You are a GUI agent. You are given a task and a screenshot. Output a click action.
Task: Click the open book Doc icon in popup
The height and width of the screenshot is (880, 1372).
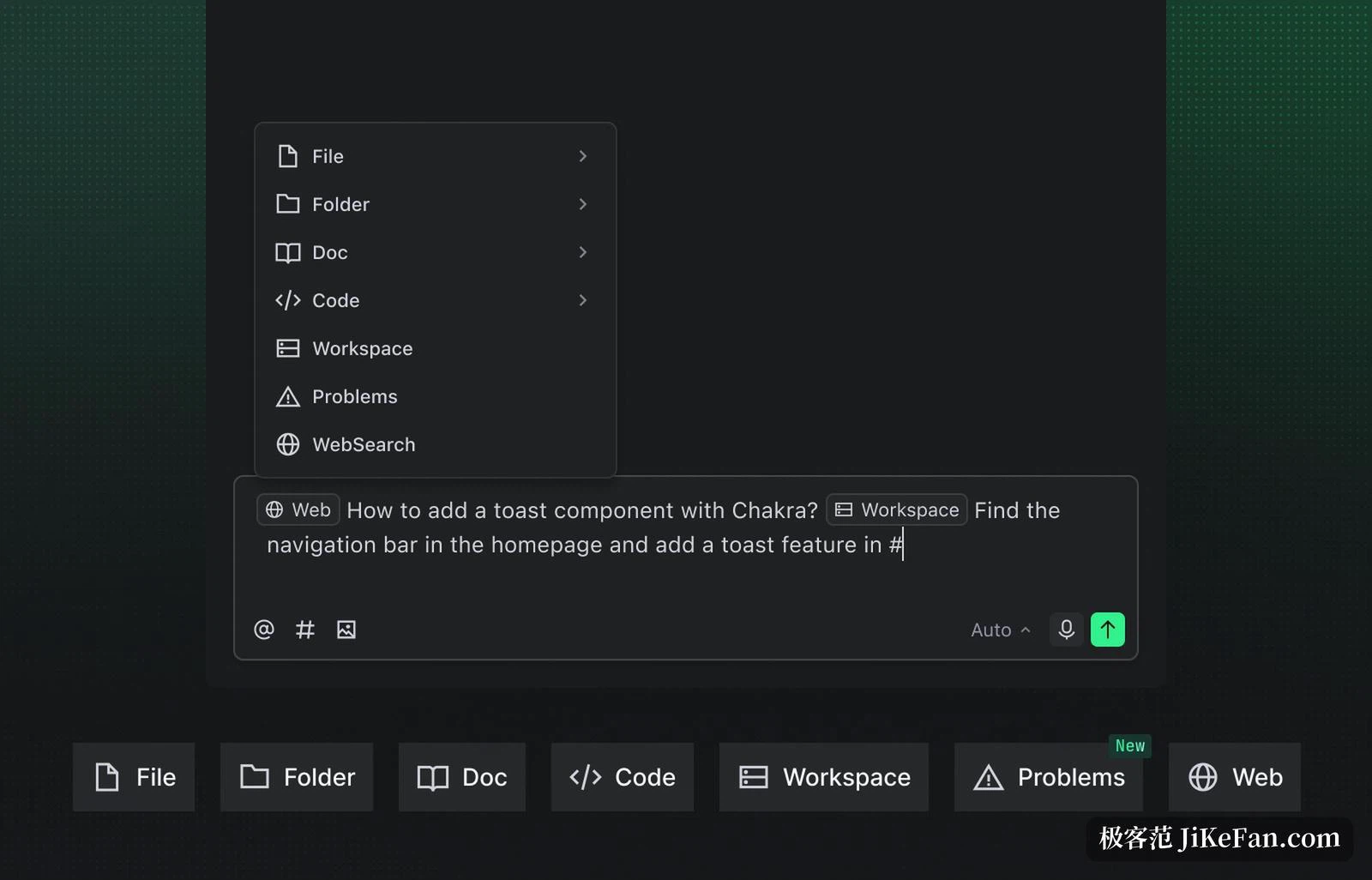[x=288, y=252]
